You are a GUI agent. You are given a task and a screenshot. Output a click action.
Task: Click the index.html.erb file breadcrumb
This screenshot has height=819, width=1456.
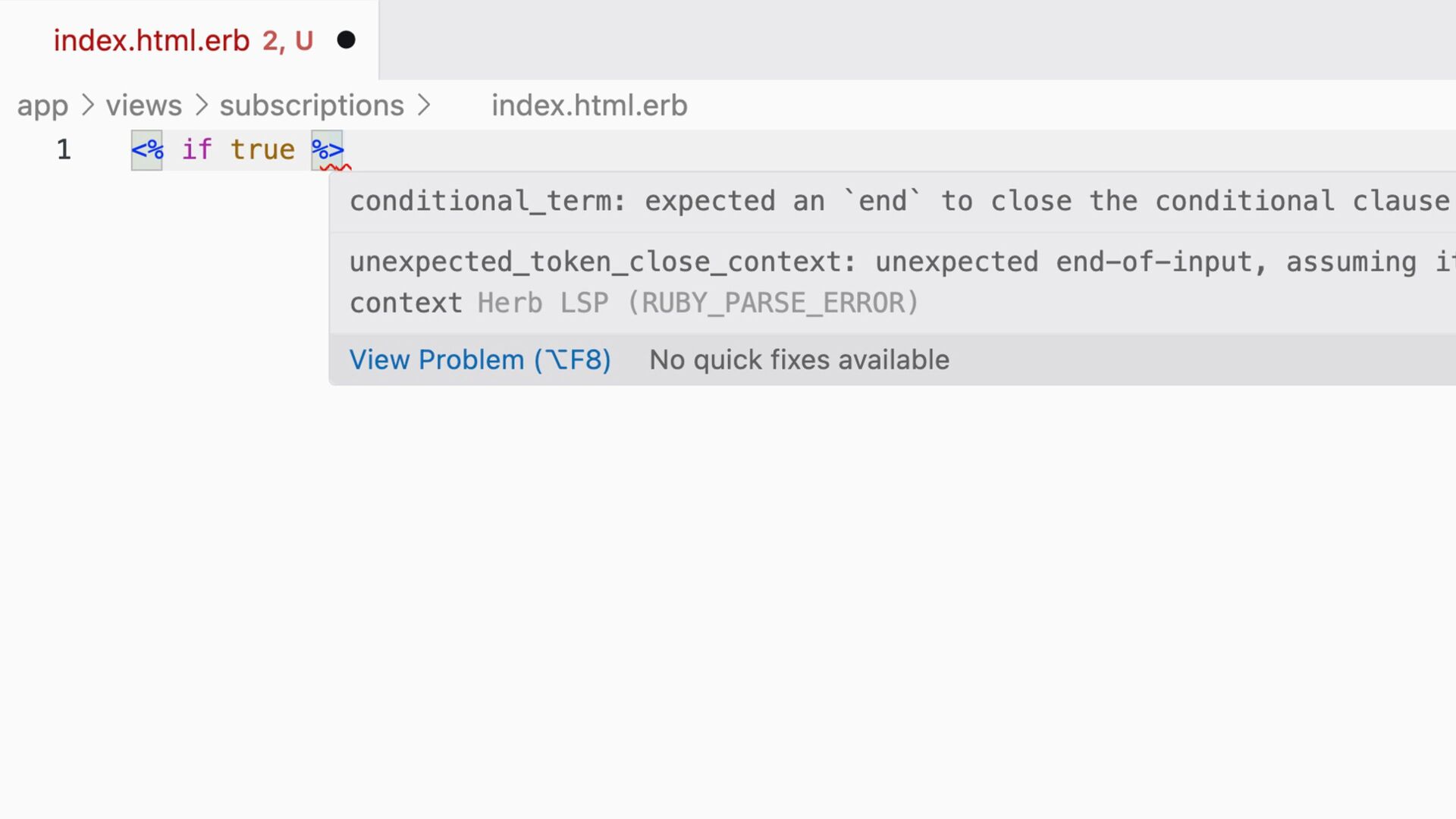pos(589,105)
